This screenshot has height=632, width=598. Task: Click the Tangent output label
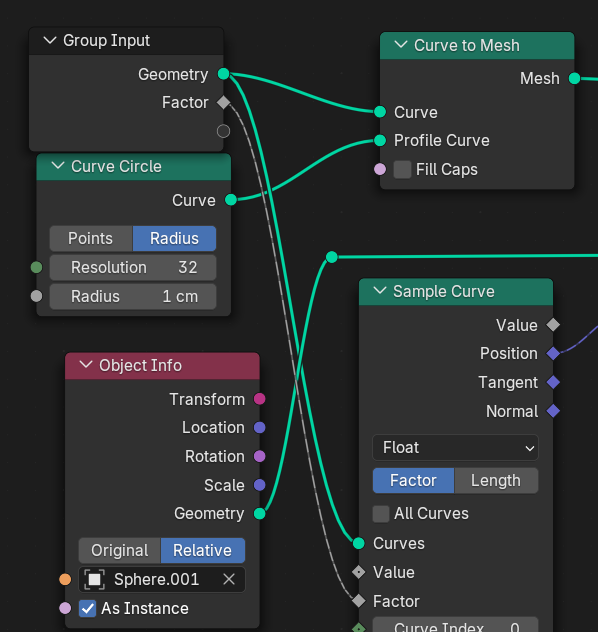pyautogui.click(x=508, y=383)
